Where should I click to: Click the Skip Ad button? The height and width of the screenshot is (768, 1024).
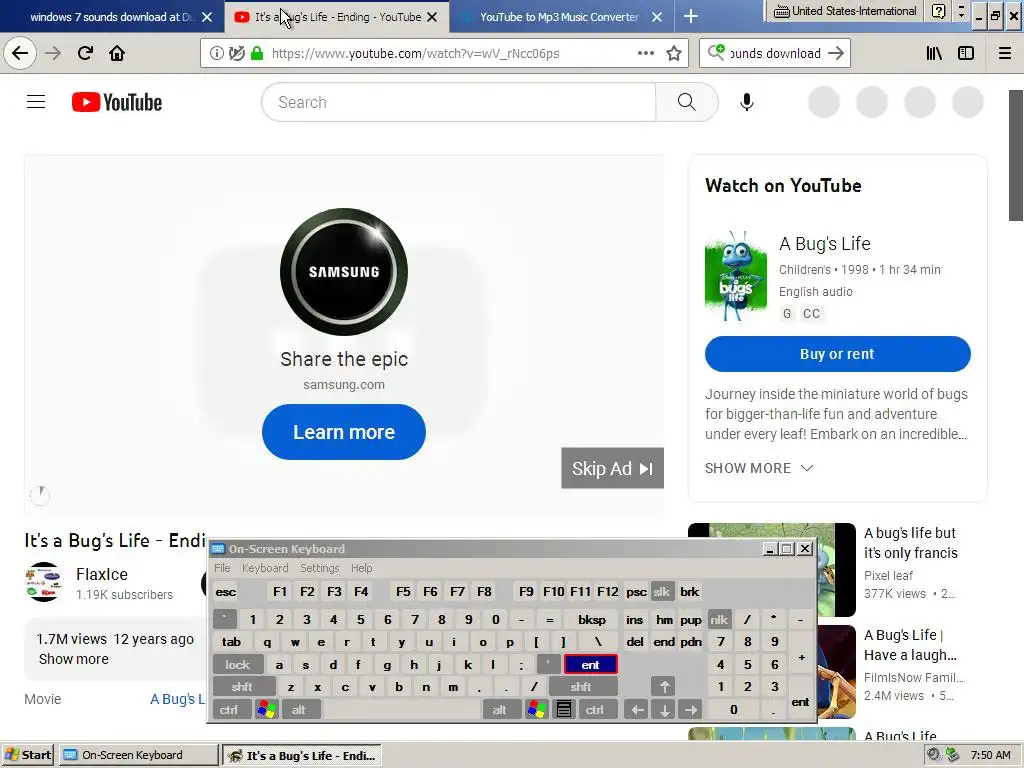pos(613,468)
